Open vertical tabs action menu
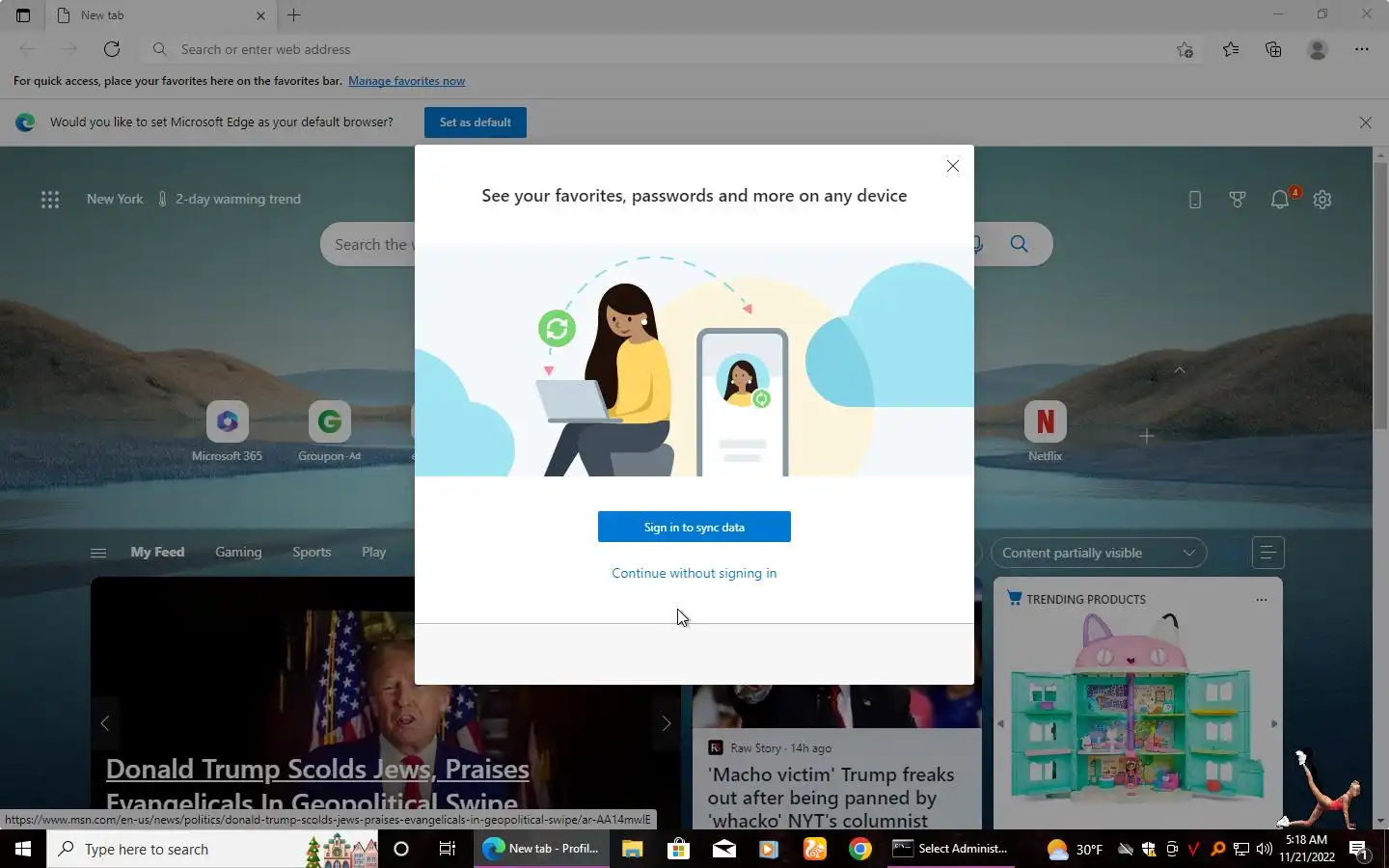Image resolution: width=1389 pixels, height=868 pixels. click(x=23, y=15)
